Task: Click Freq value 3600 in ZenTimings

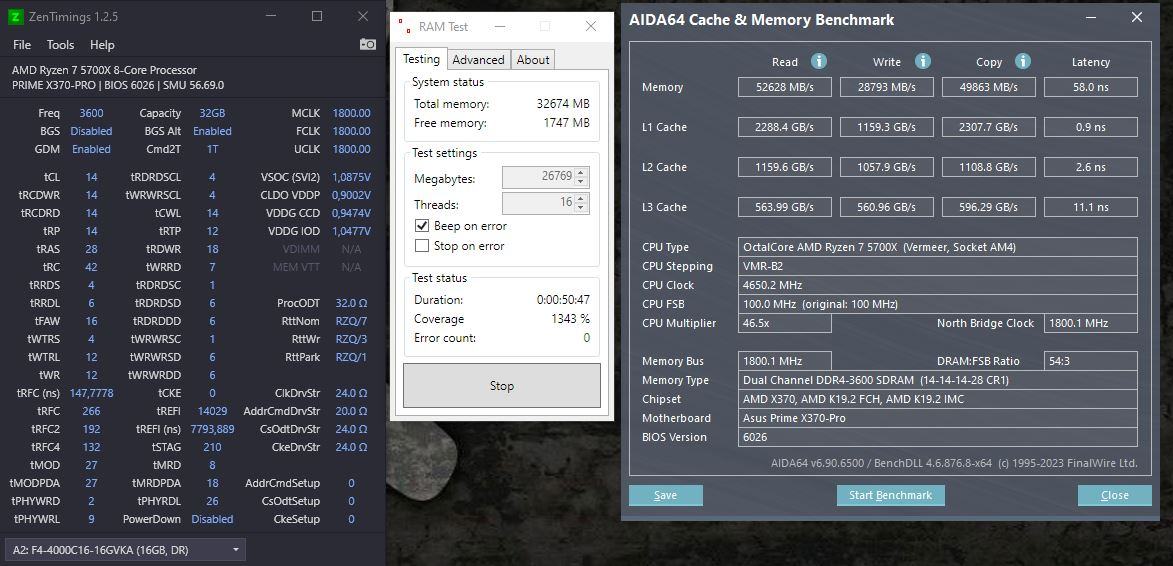Action: pyautogui.click(x=91, y=113)
